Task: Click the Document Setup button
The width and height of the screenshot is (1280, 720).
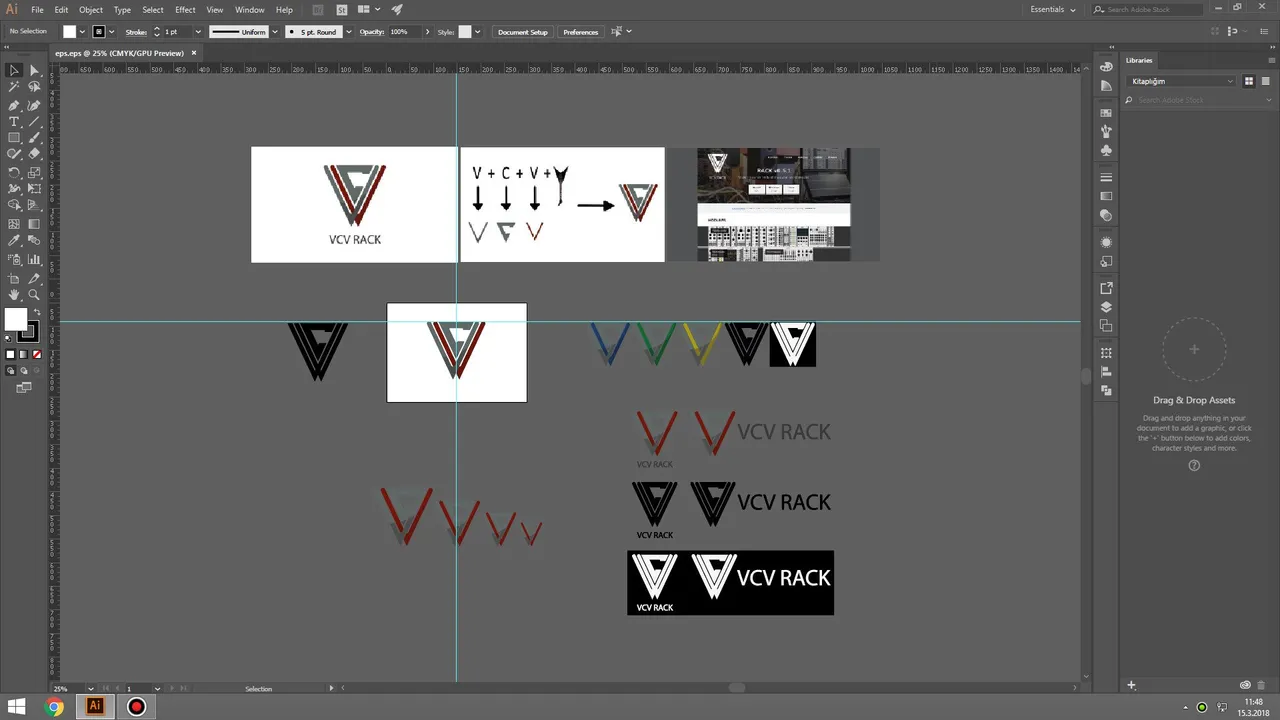Action: pos(523,32)
